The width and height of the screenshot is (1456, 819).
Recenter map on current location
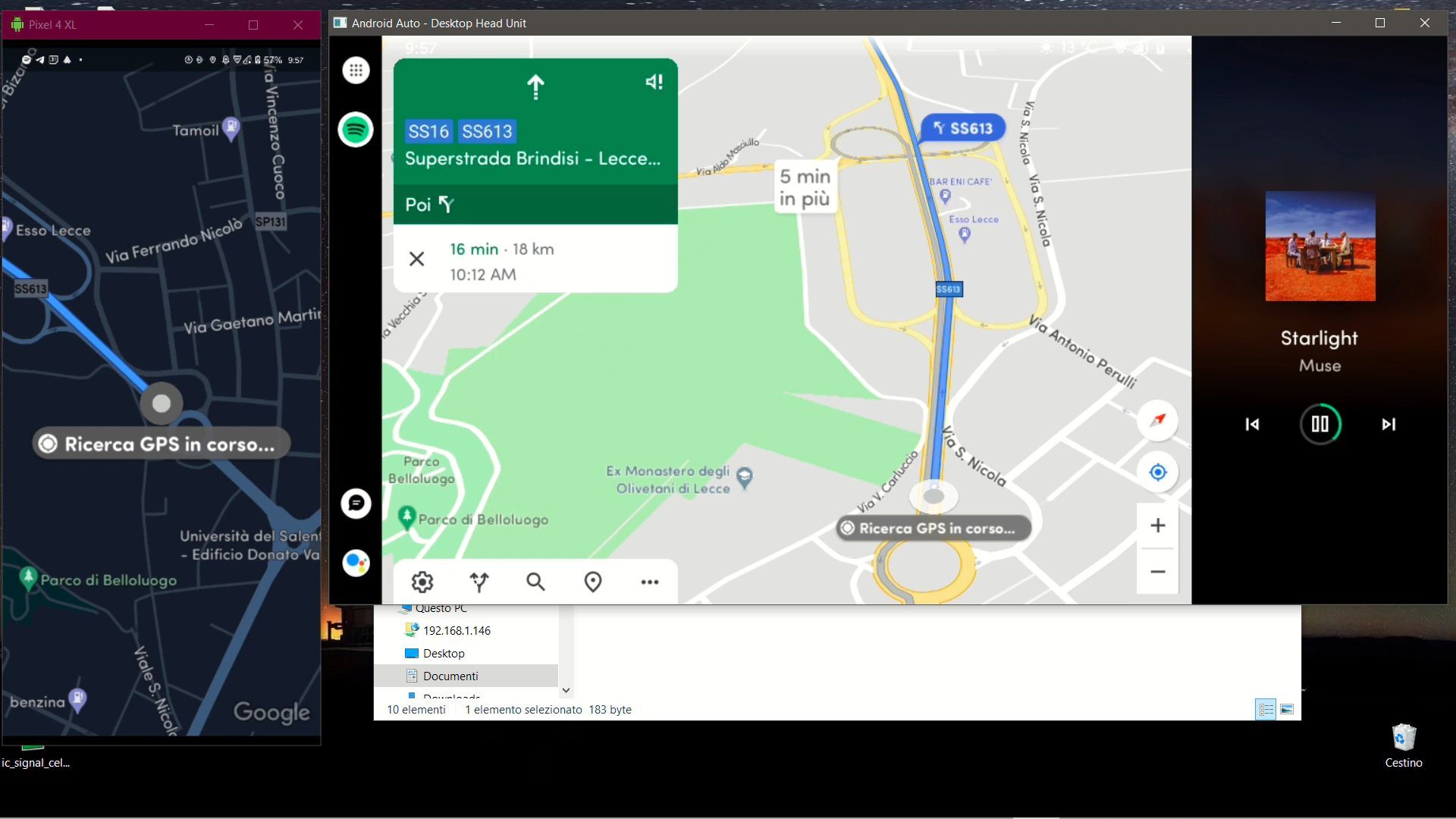point(1157,472)
